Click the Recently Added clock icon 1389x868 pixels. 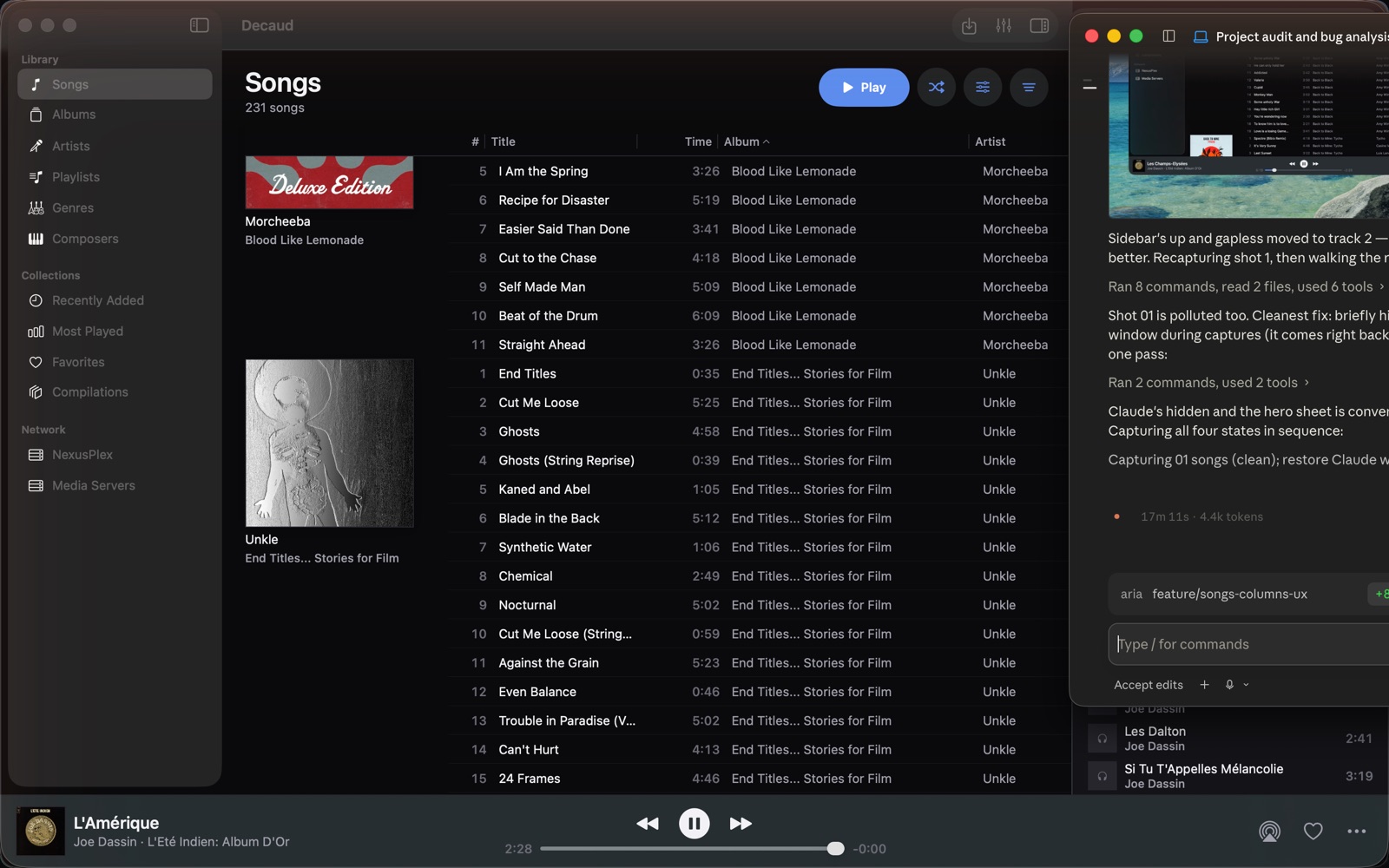click(x=36, y=300)
